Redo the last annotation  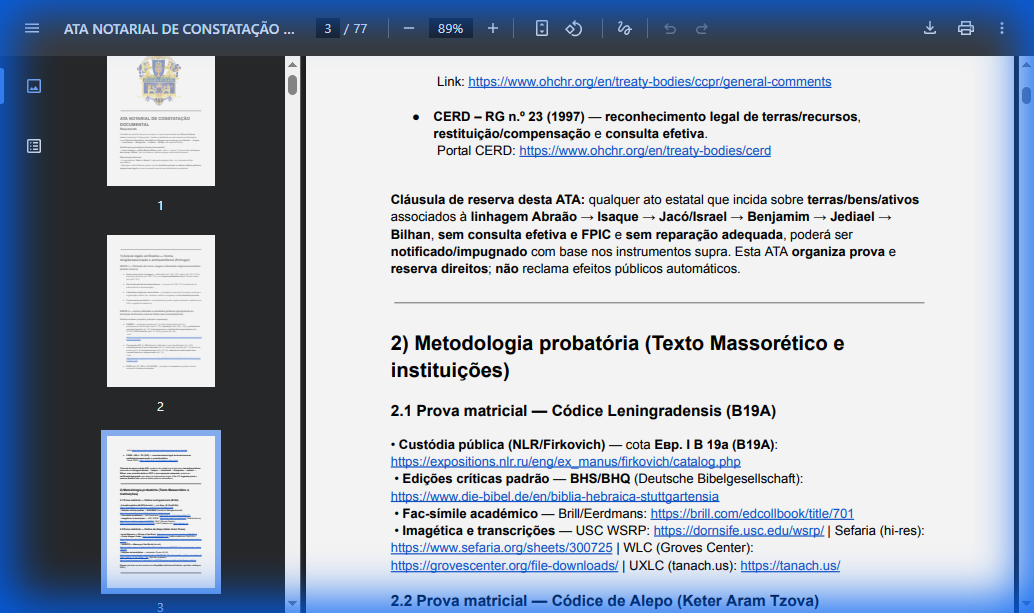[x=700, y=28]
